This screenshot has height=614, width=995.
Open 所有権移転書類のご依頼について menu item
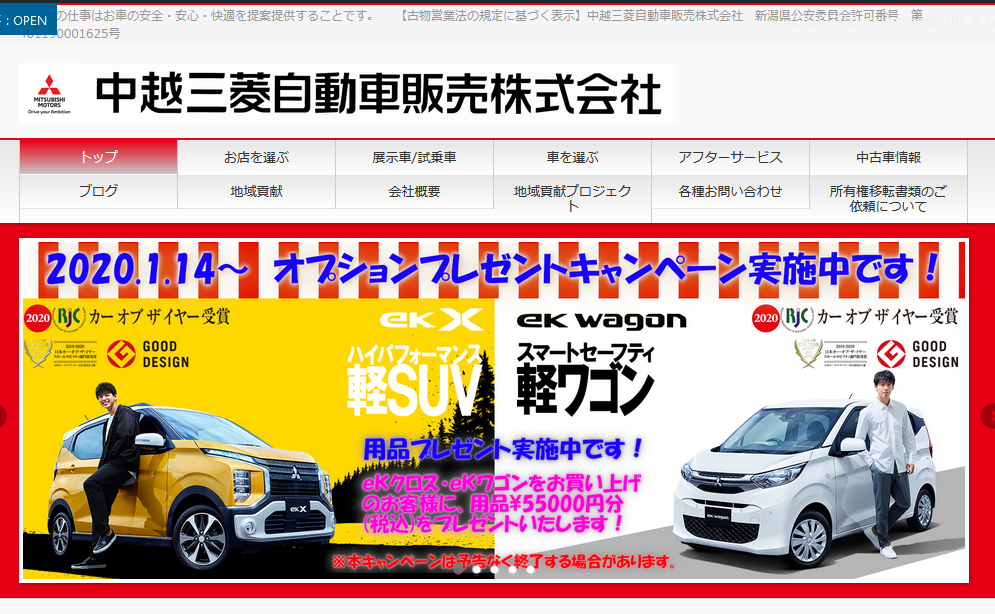(x=888, y=199)
